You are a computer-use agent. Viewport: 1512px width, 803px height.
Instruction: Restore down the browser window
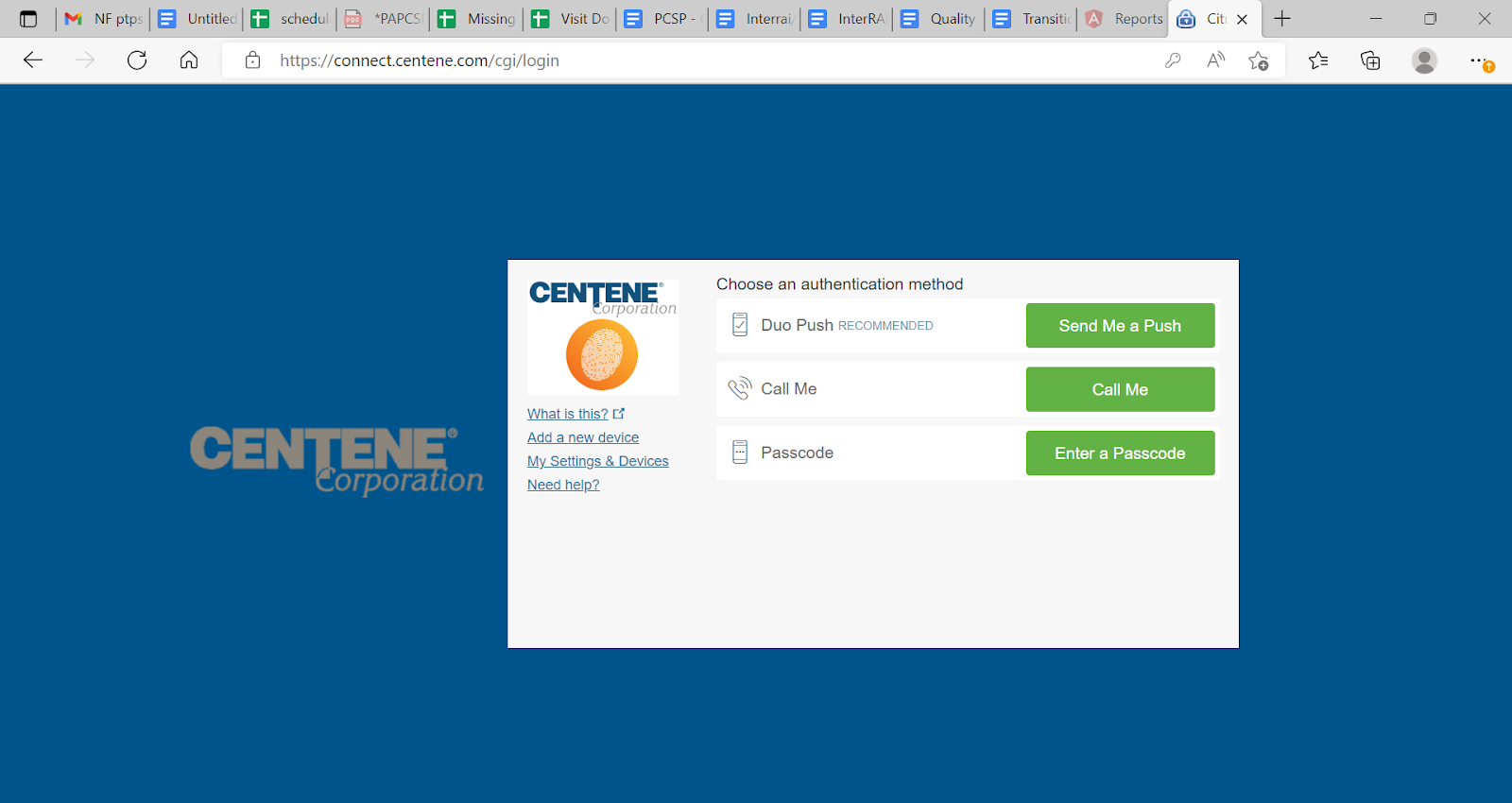coord(1430,19)
